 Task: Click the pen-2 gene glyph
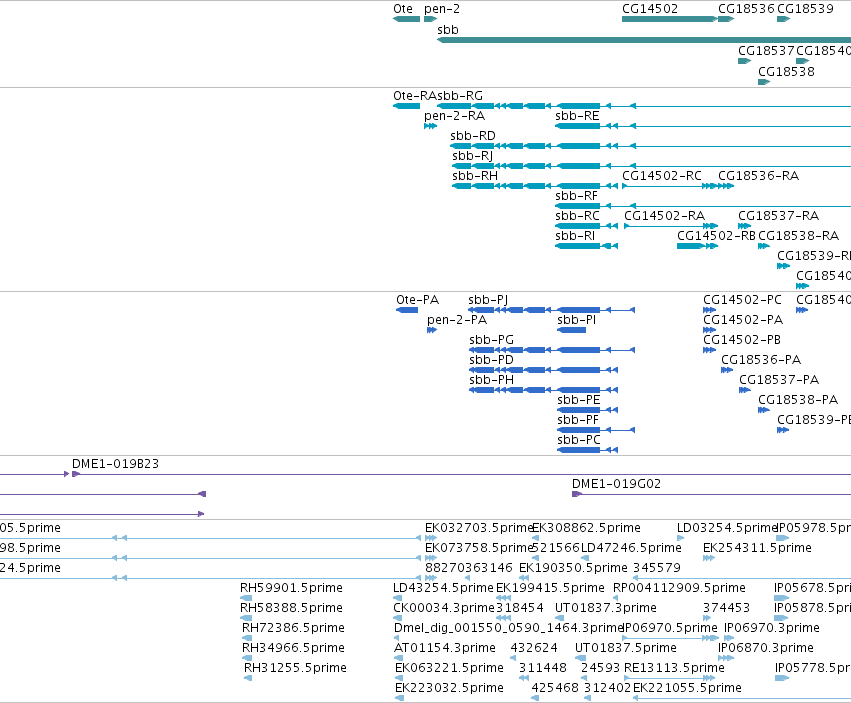(430, 19)
